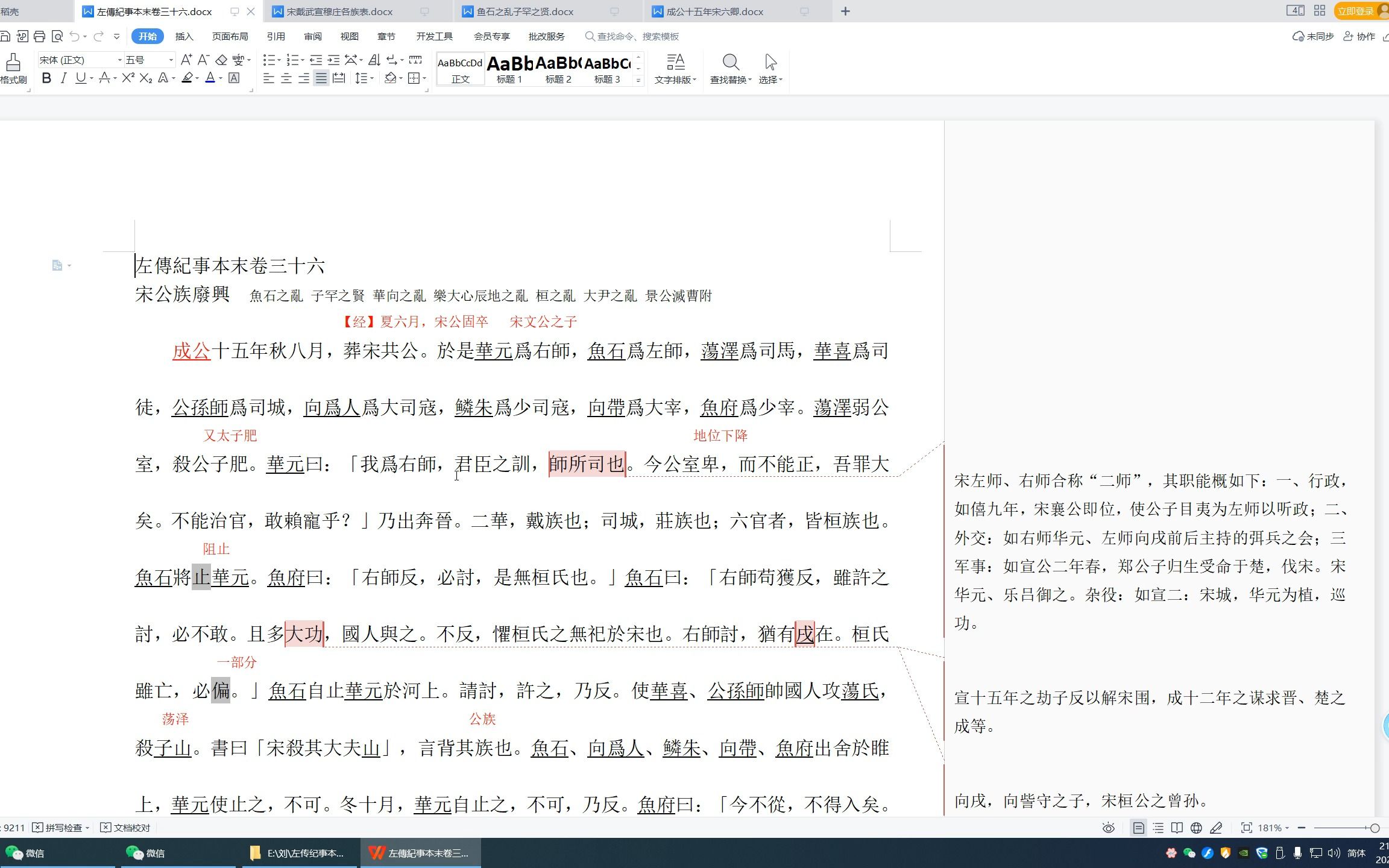Image resolution: width=1389 pixels, height=868 pixels.
Task: Apply the font color button
Action: [210, 78]
